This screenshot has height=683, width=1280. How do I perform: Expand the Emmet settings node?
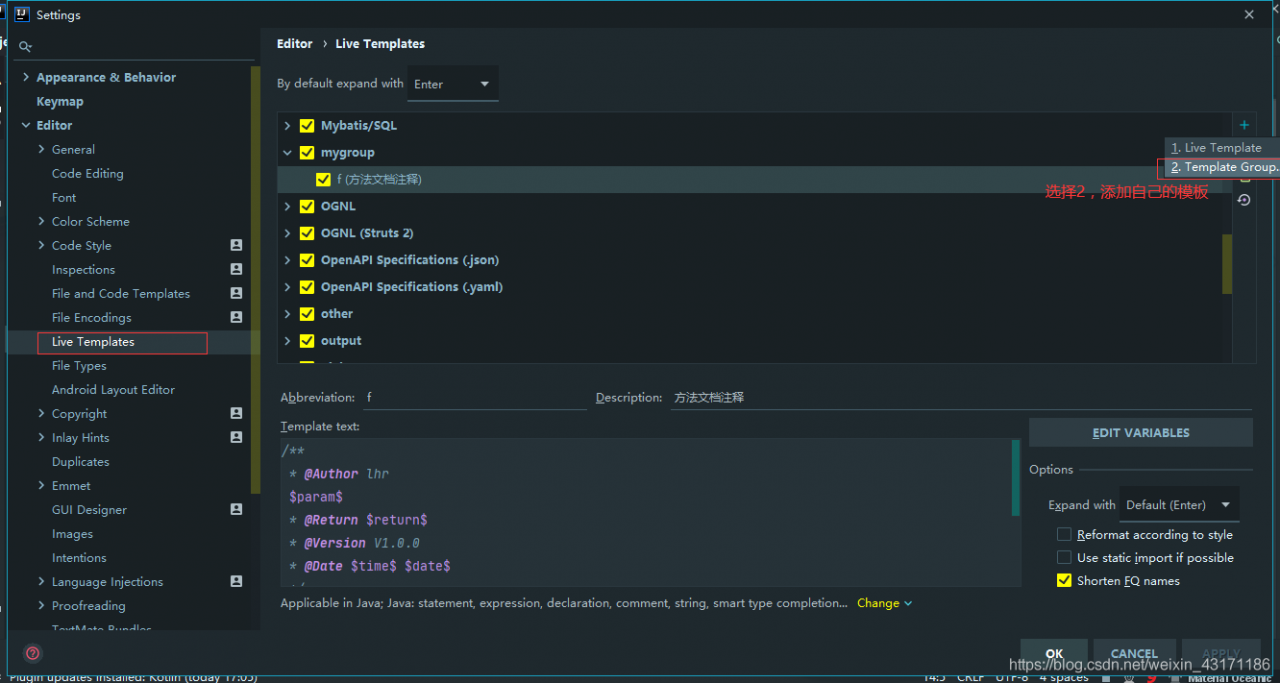(x=41, y=485)
